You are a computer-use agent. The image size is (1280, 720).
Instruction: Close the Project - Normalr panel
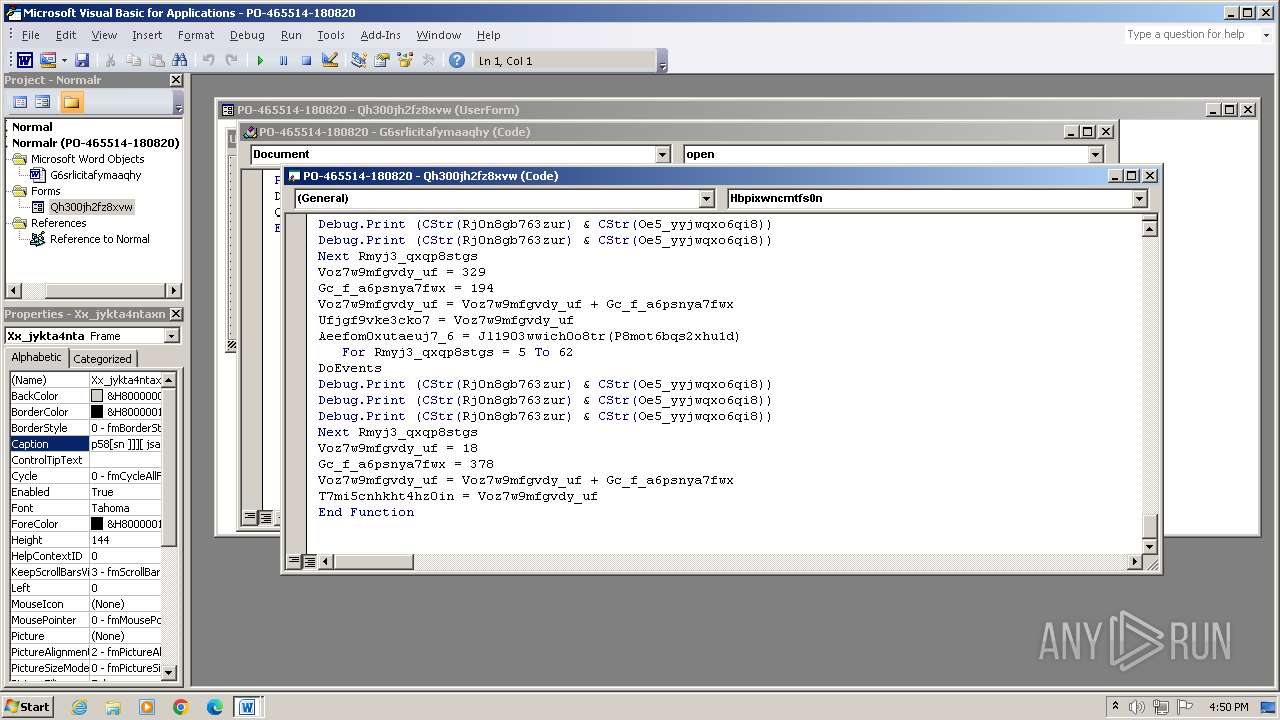(176, 80)
